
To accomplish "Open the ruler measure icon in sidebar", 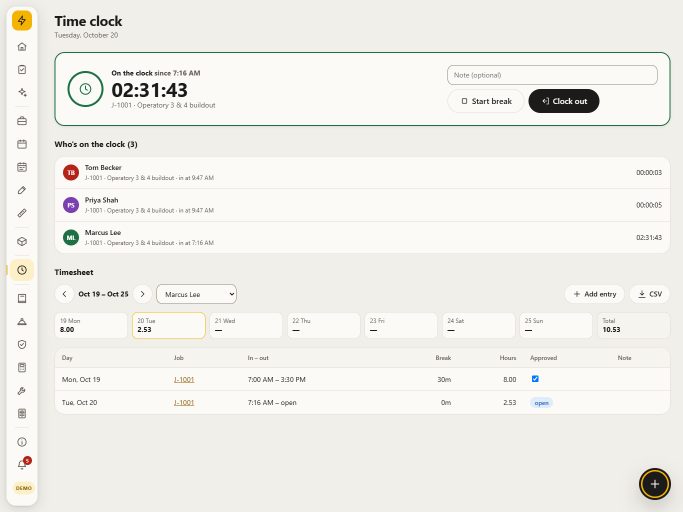I will coord(22,213).
